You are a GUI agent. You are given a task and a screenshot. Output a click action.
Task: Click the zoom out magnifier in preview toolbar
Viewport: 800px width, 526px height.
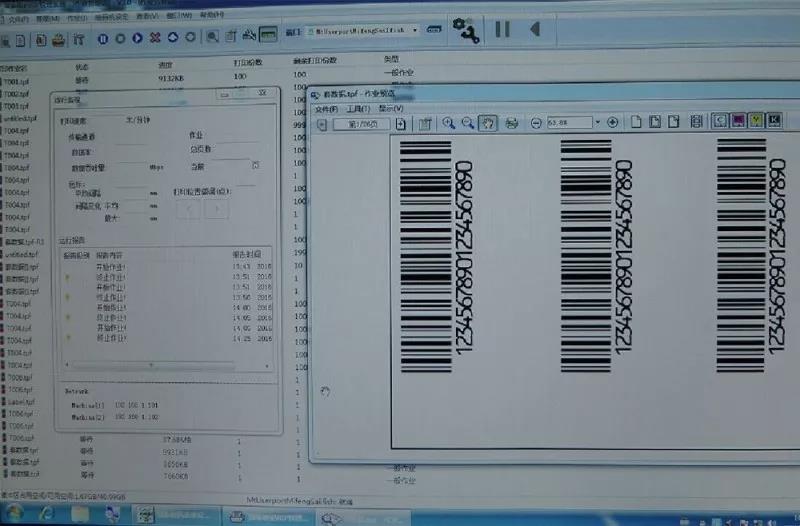coord(467,122)
